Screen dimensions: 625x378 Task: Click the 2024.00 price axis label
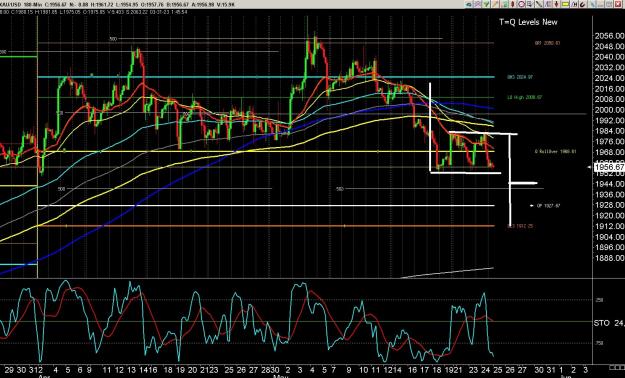coord(609,78)
